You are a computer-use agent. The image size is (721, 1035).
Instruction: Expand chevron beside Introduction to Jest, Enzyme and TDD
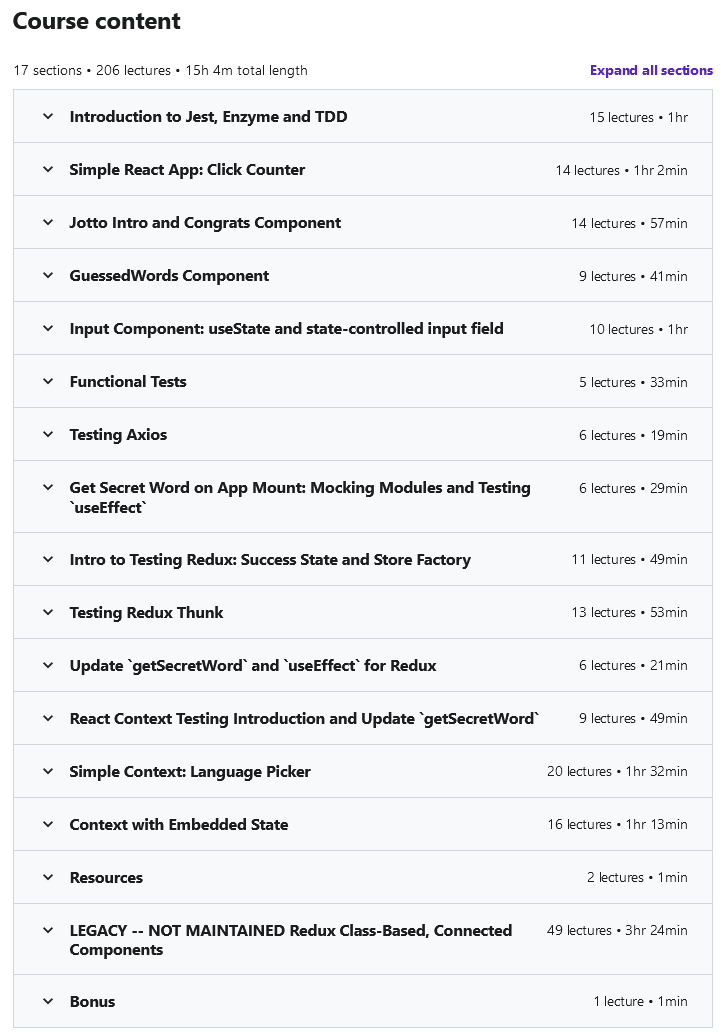point(47,117)
